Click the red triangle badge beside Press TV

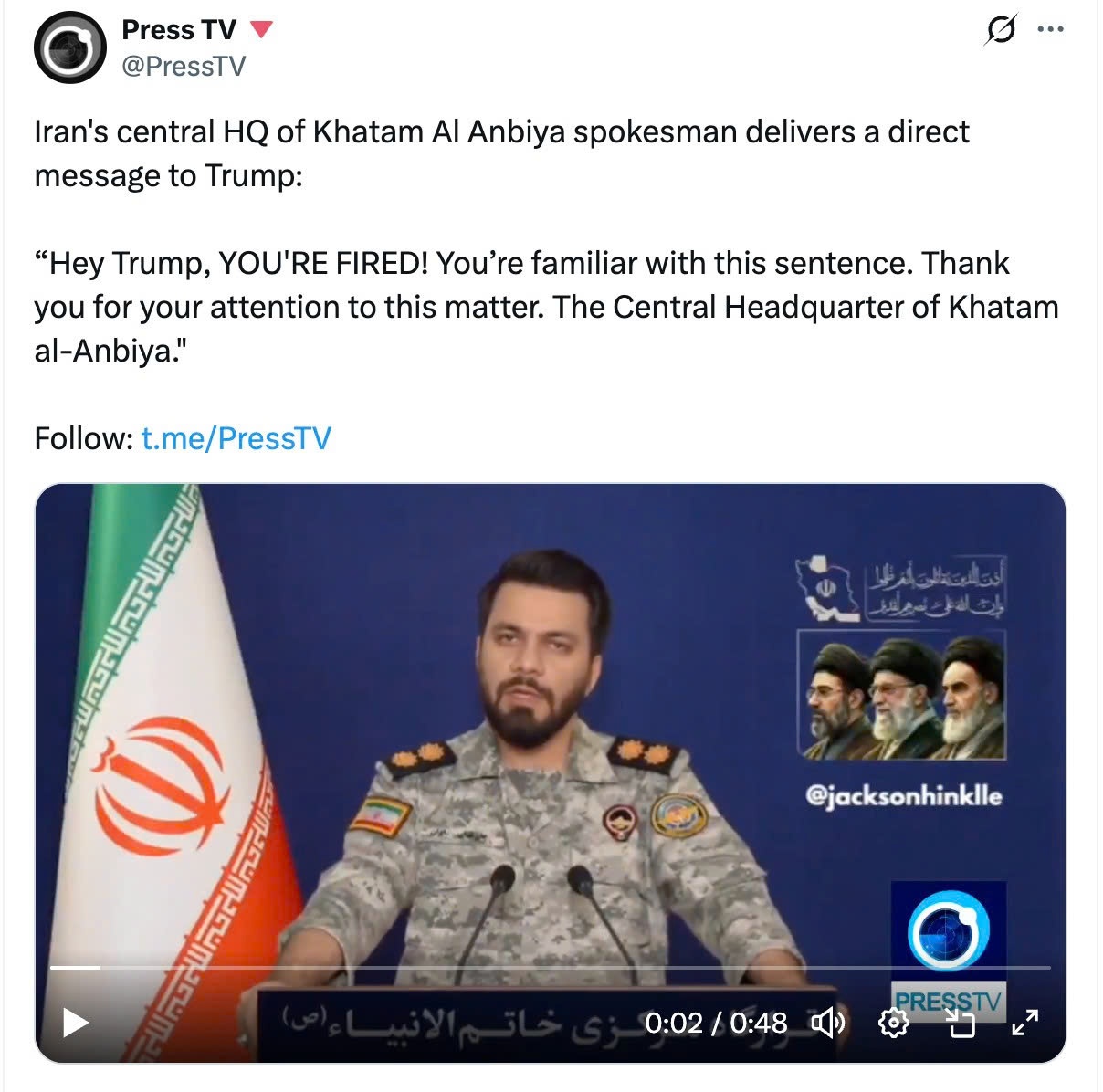tap(261, 30)
